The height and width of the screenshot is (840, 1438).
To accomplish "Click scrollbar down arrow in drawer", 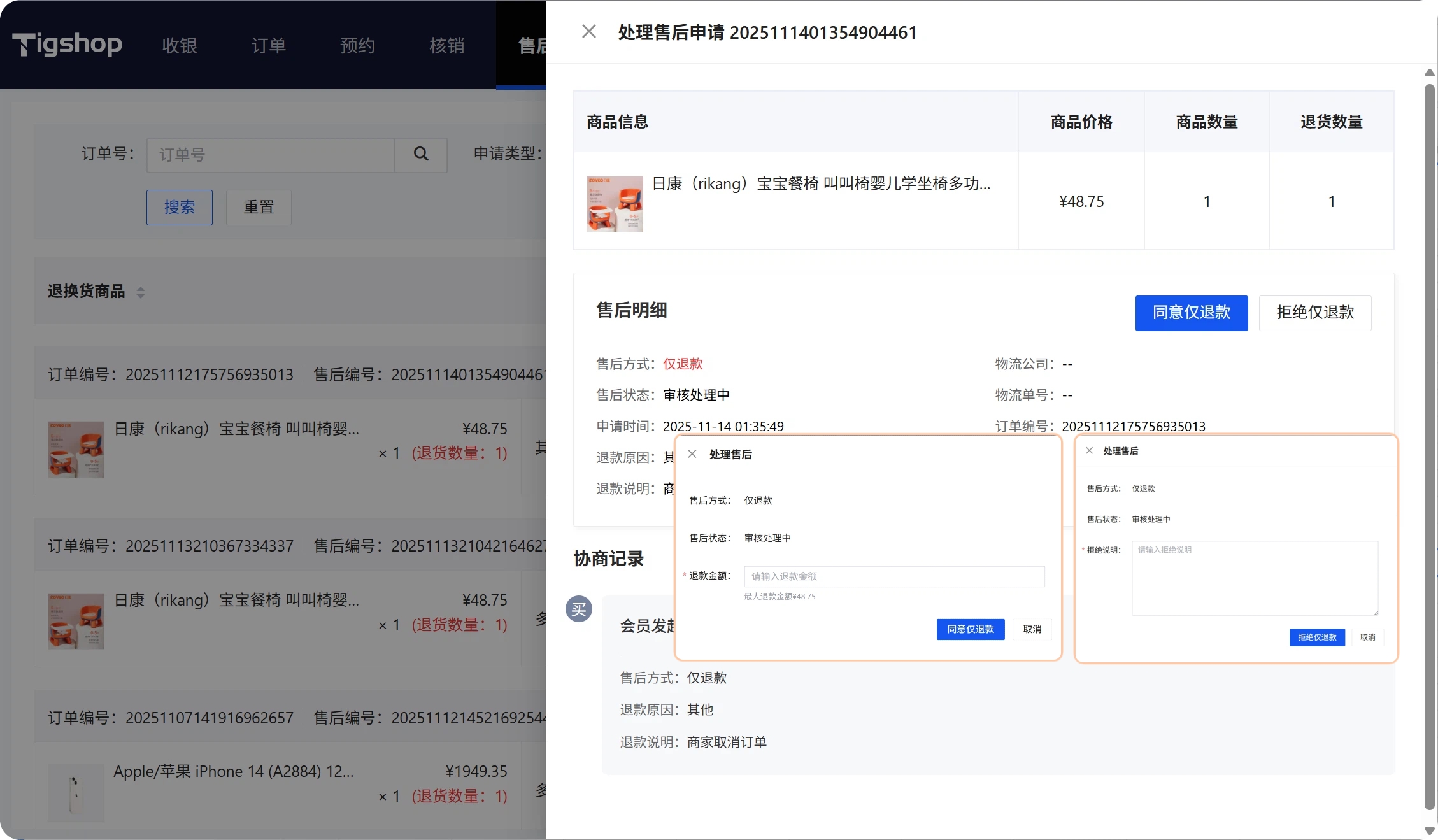I will click(1429, 830).
